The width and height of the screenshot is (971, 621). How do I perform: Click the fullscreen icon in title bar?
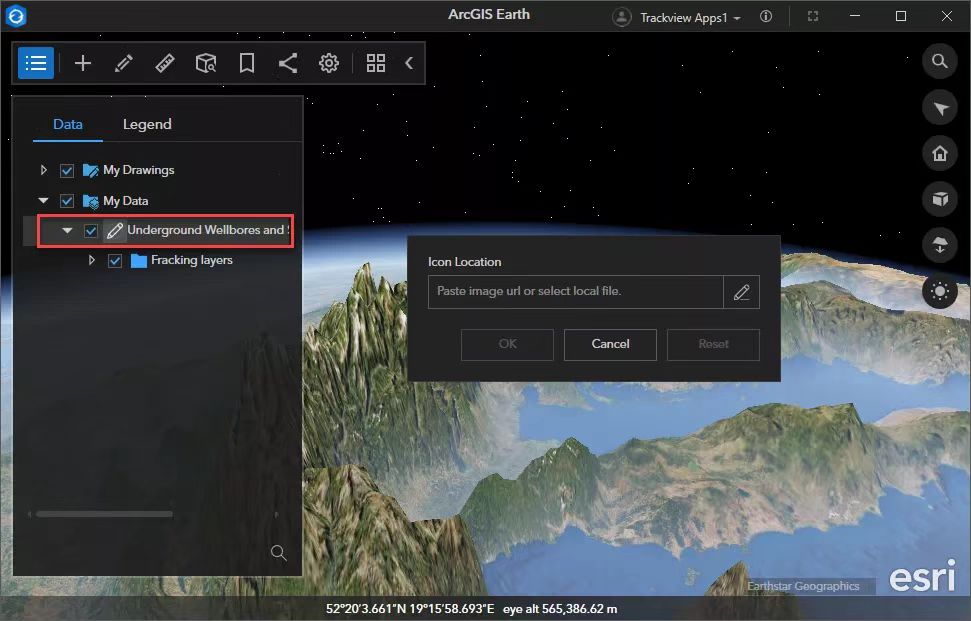pyautogui.click(x=813, y=17)
